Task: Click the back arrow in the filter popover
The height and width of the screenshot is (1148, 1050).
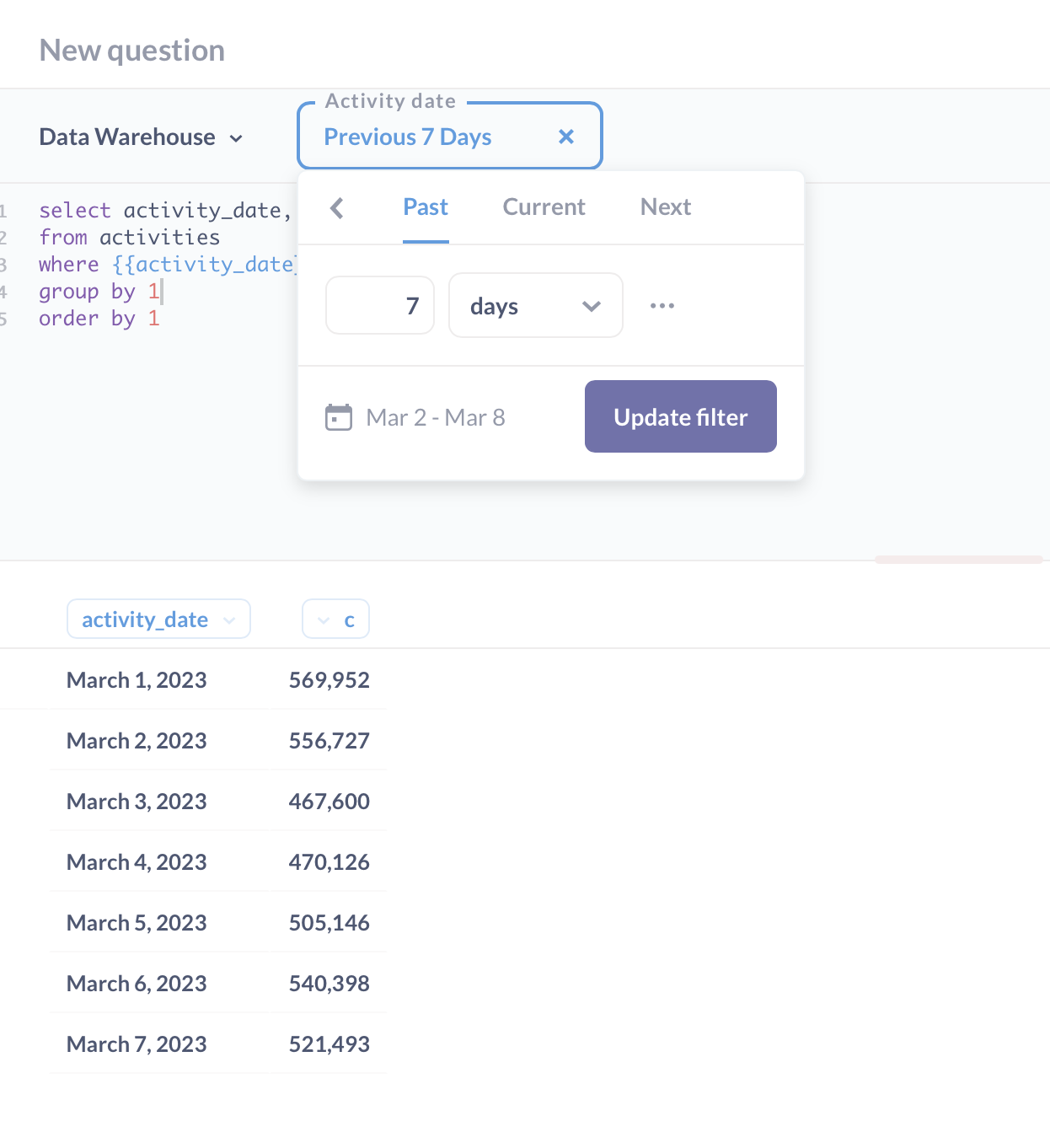Action: click(337, 207)
